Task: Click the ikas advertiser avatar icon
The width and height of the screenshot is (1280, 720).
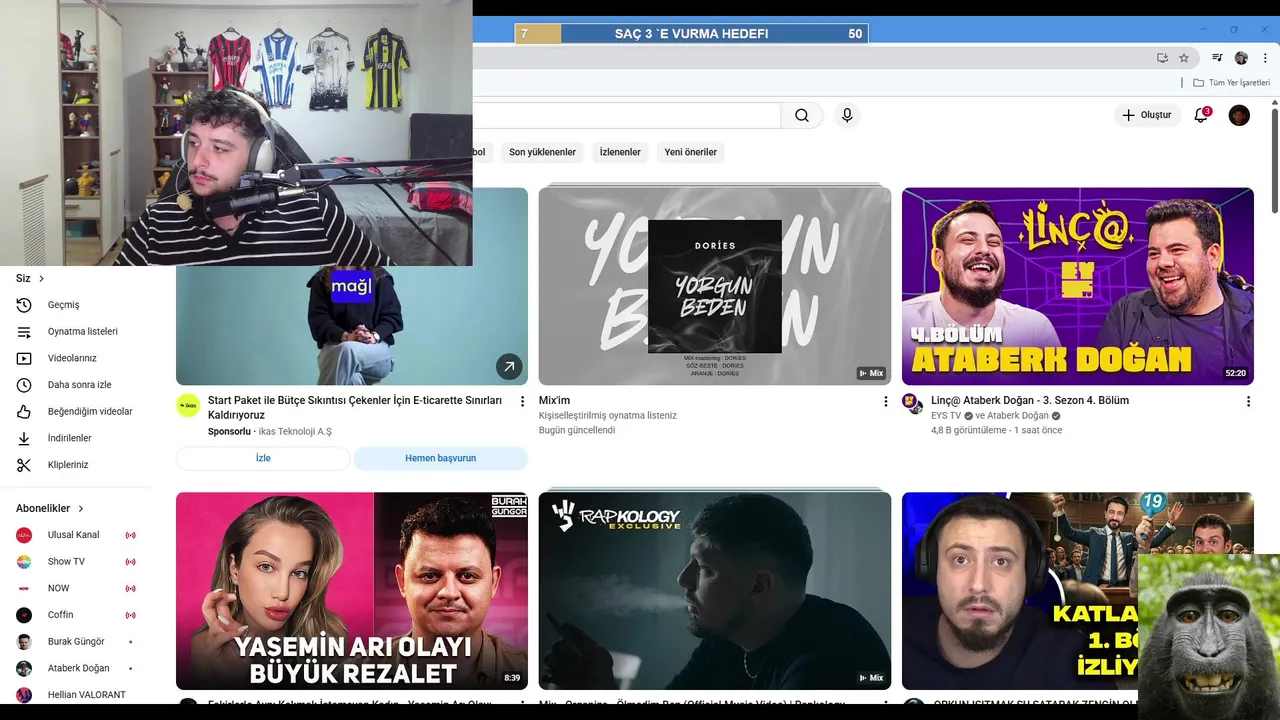Action: click(x=188, y=405)
